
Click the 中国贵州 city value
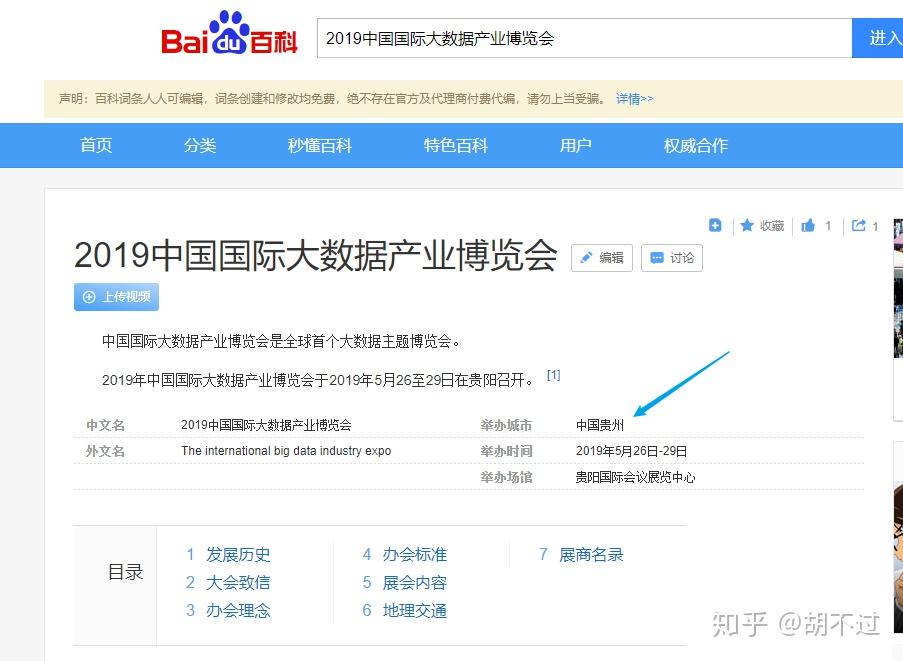point(600,425)
